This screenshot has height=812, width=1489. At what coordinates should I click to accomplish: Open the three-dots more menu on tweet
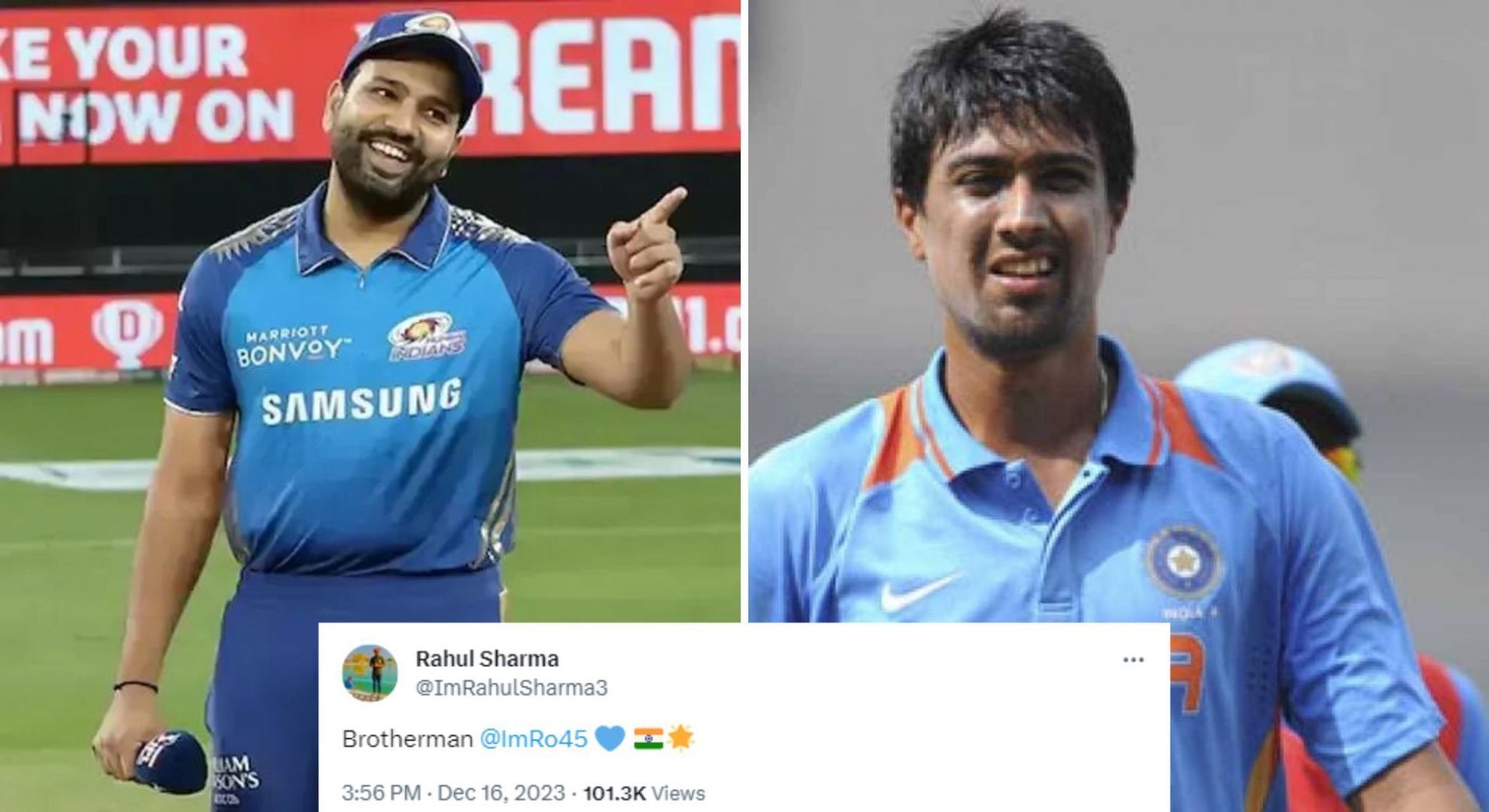(1133, 660)
